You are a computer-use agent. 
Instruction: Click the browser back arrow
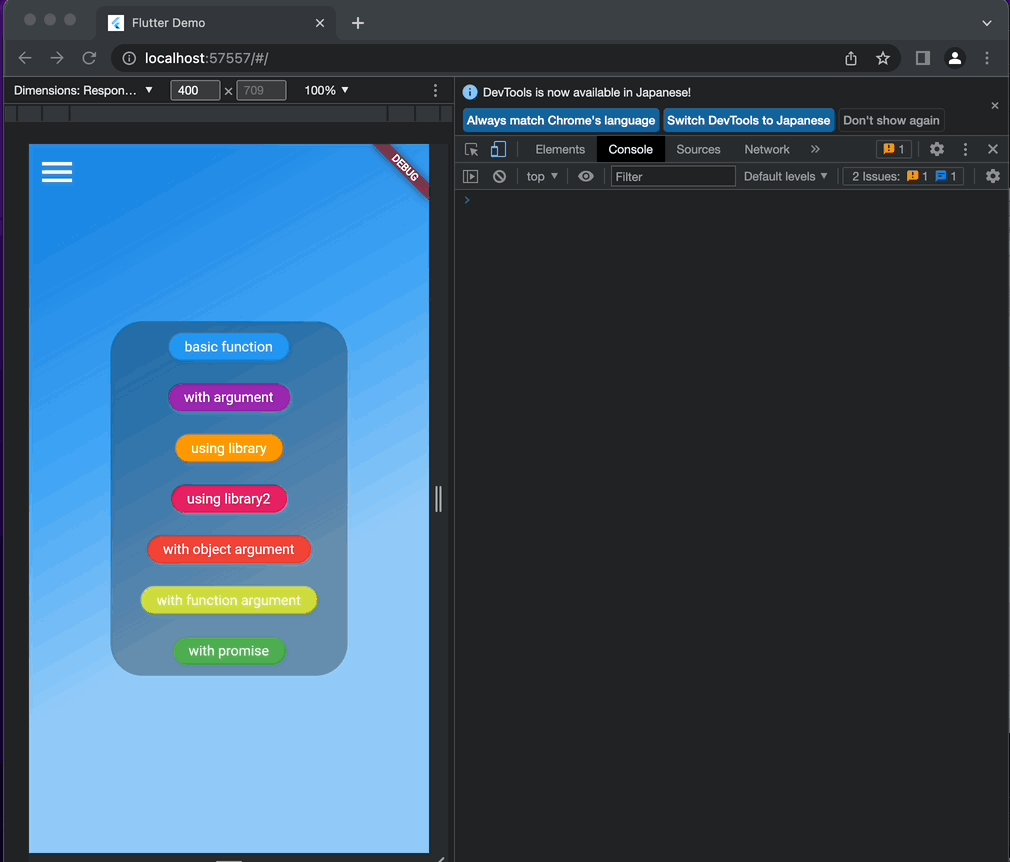25,58
